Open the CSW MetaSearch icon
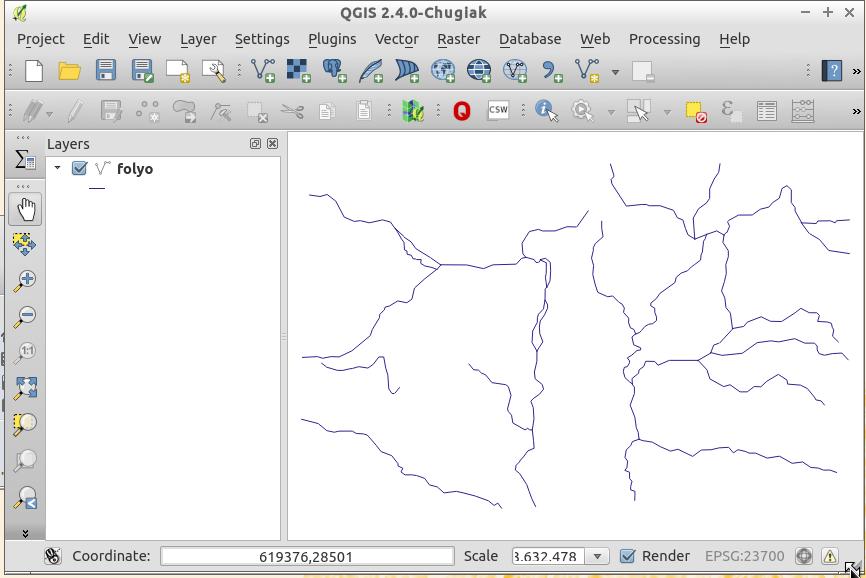Screen dimensions: 866x578 498,110
